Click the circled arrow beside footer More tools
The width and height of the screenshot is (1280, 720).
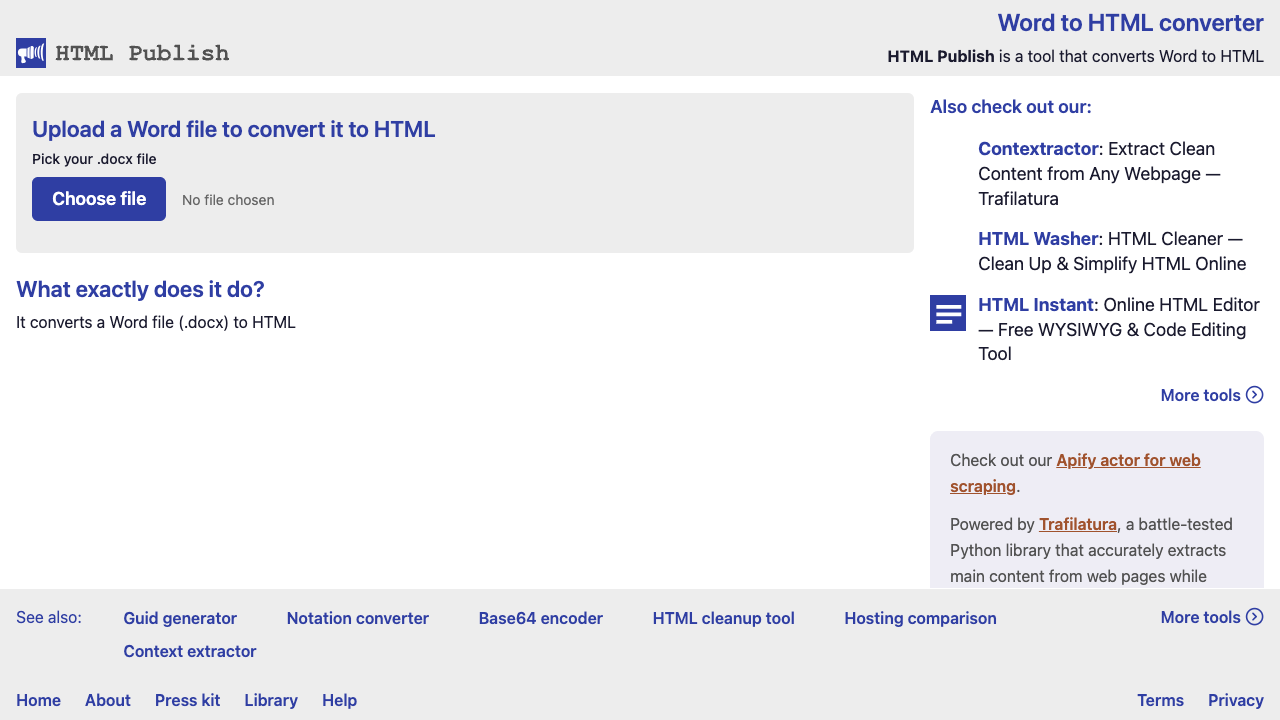(1255, 617)
